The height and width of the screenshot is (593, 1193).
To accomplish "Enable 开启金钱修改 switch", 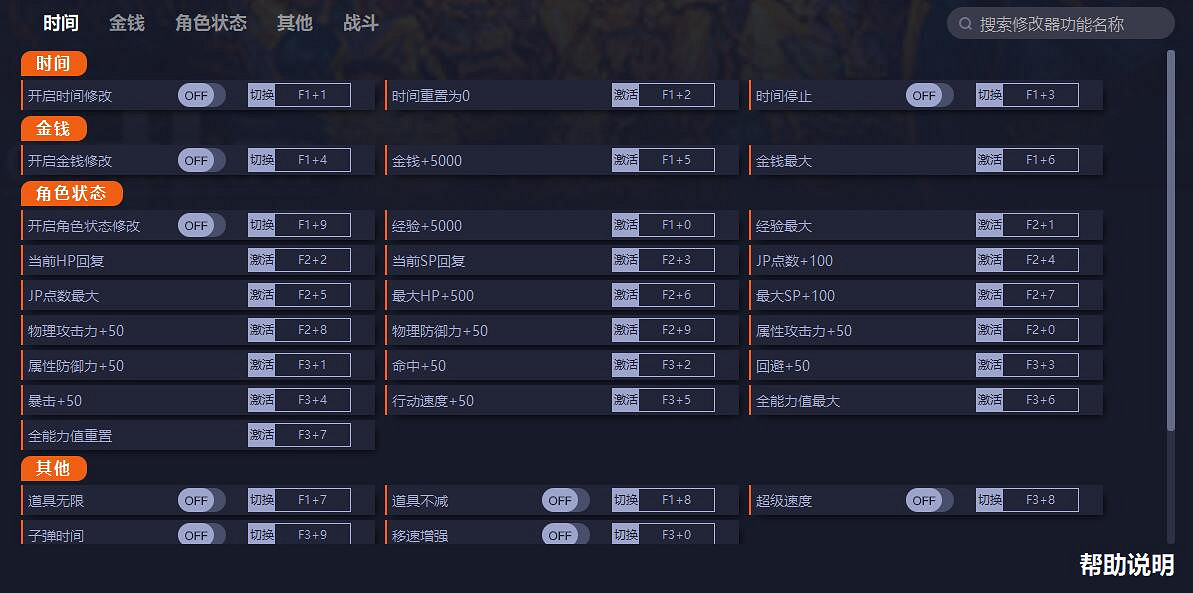I will point(201,160).
